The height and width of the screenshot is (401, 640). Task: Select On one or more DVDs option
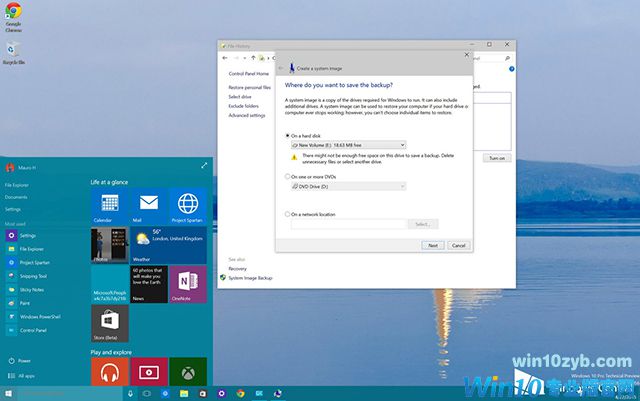[x=288, y=177]
